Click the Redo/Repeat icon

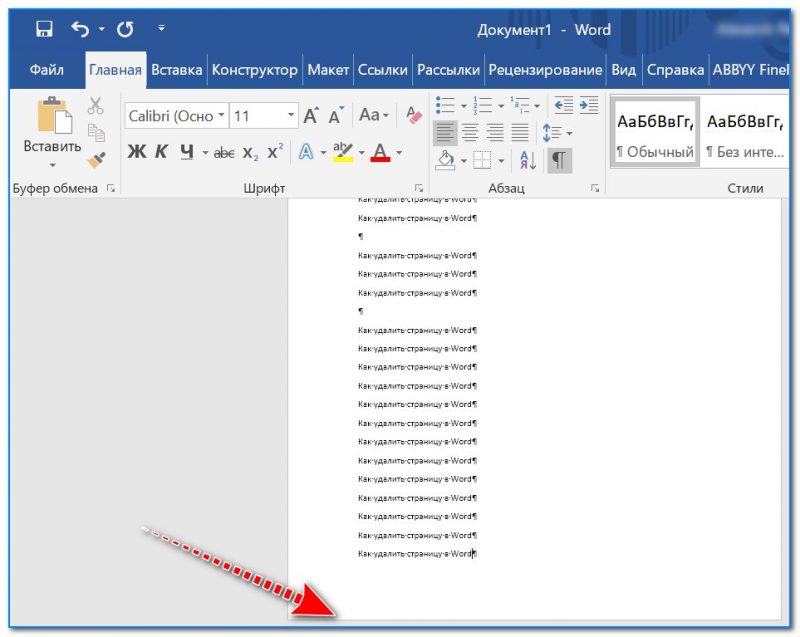(x=125, y=29)
